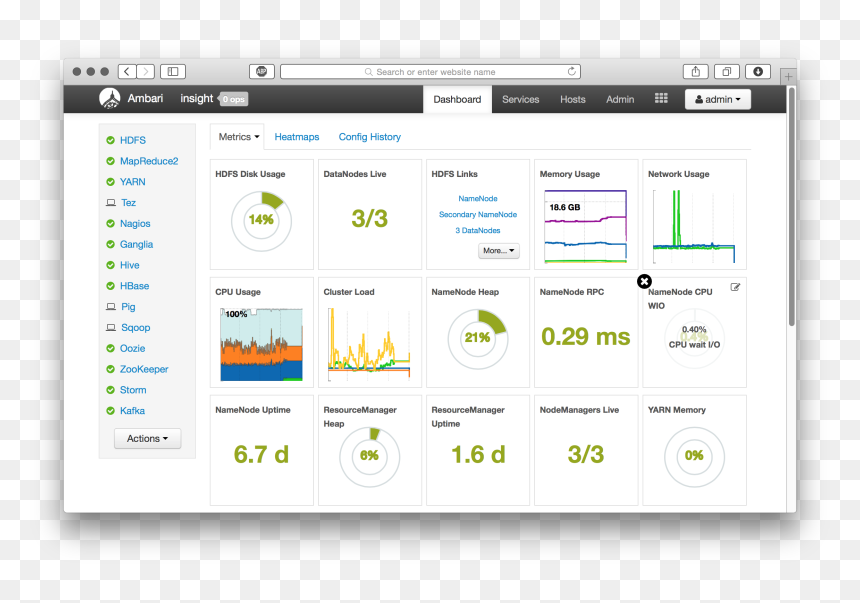Focus the browser address search field
The image size is (860, 603).
tap(431, 72)
